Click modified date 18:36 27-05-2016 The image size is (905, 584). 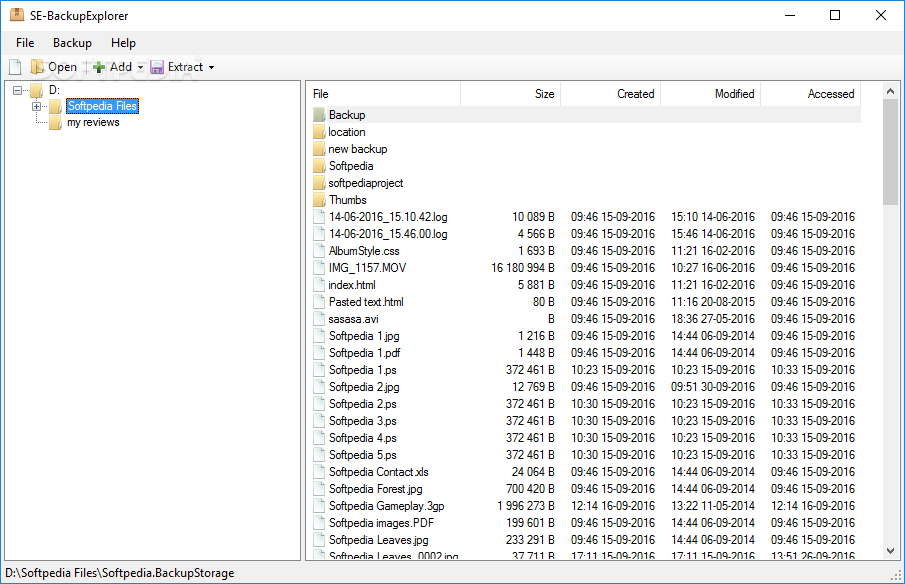coord(713,319)
